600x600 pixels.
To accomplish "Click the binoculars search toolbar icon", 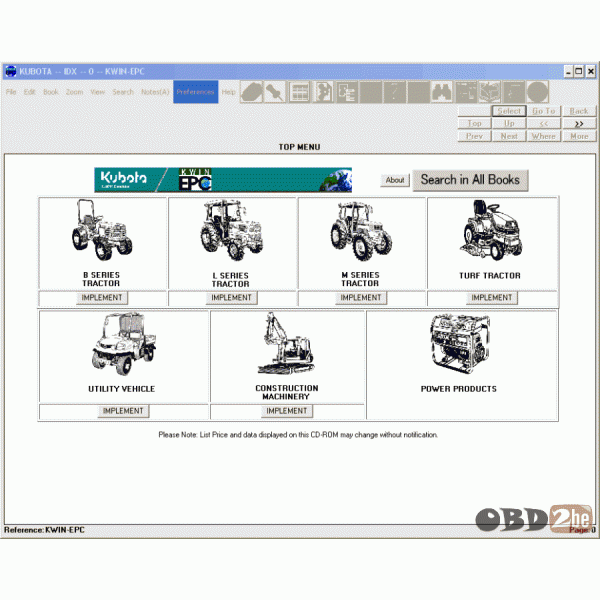I will [442, 92].
